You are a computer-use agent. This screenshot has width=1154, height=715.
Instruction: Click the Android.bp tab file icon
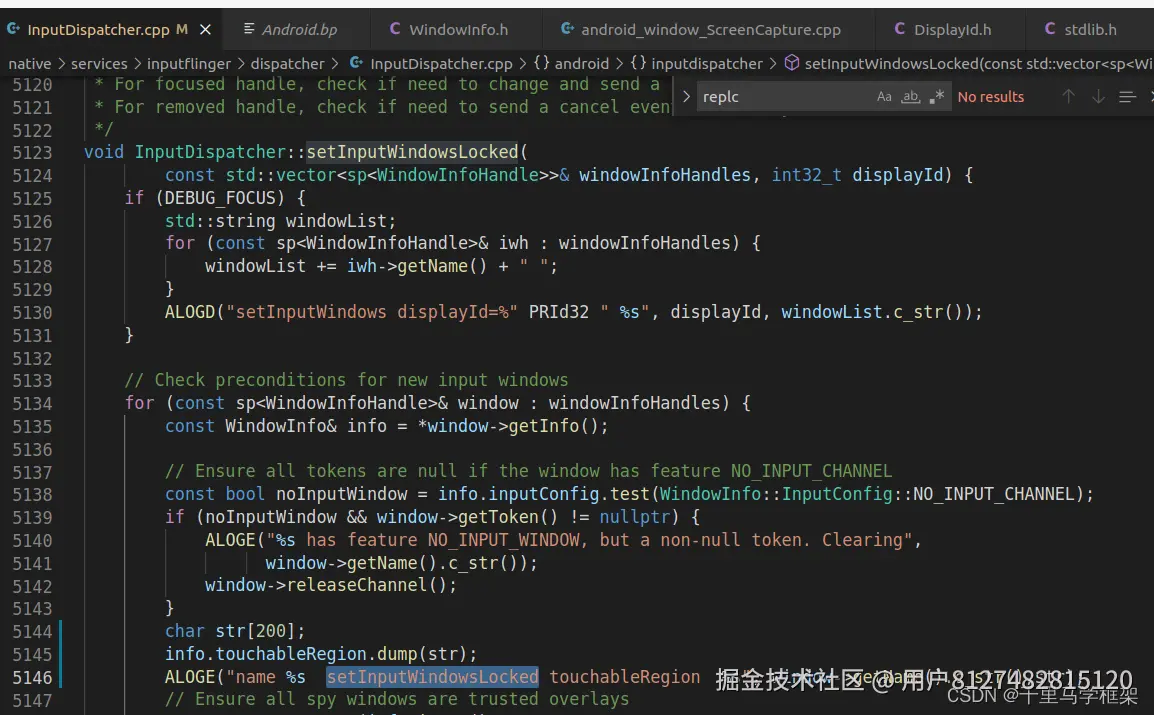click(x=249, y=29)
